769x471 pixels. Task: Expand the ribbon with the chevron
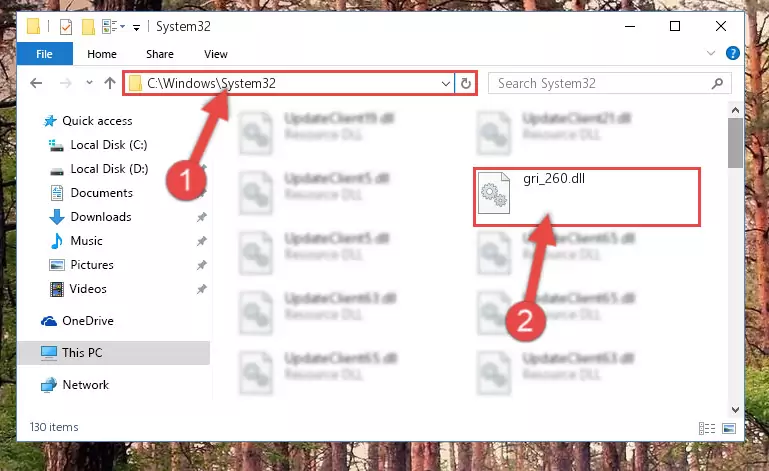click(x=710, y=53)
